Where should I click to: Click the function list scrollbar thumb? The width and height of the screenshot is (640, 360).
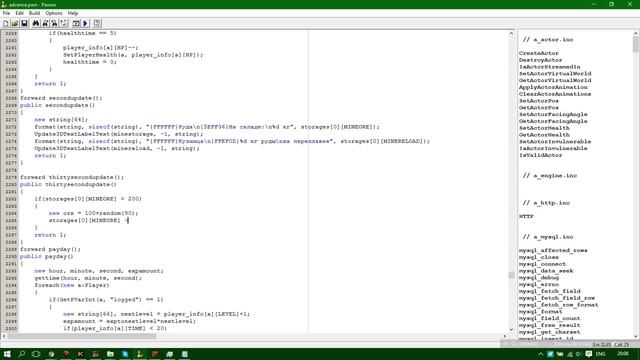(636, 44)
